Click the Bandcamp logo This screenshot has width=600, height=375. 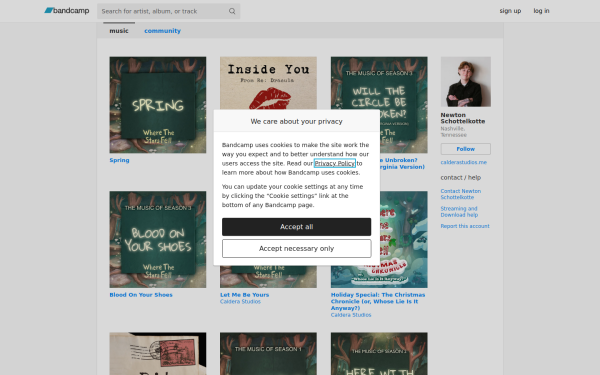coord(67,11)
